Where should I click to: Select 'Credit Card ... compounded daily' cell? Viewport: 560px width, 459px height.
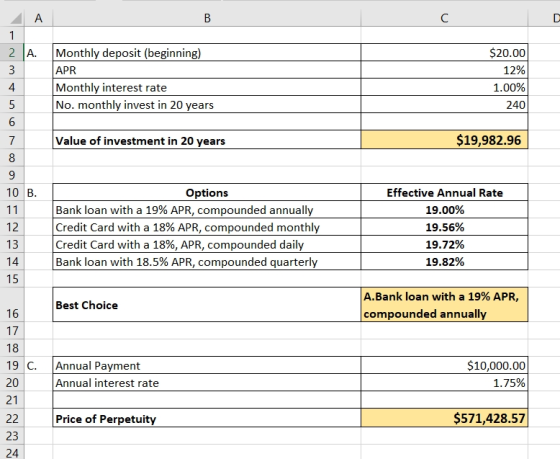207,244
